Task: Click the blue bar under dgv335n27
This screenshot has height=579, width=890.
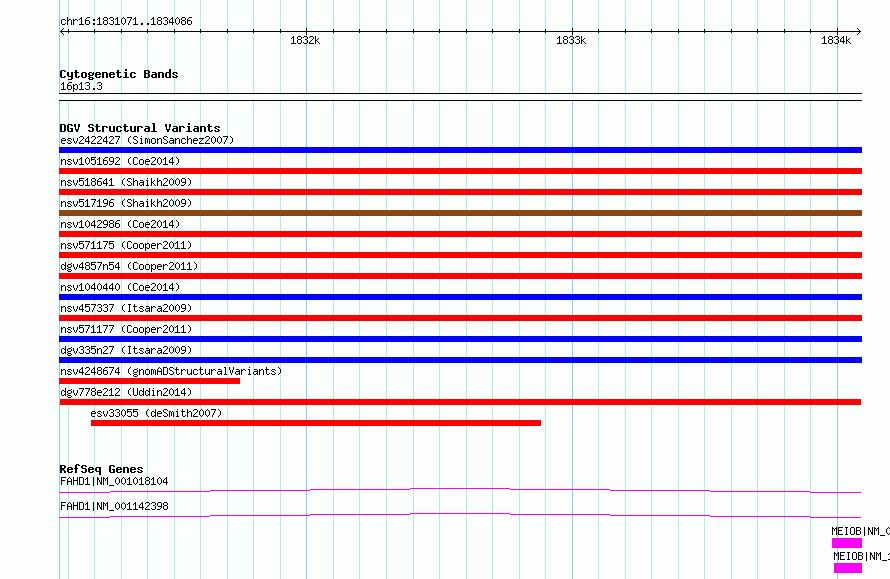Action: tap(460, 360)
